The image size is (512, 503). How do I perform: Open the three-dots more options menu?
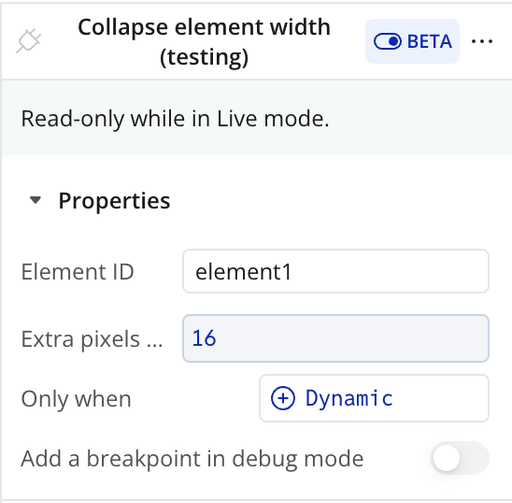pos(482,41)
